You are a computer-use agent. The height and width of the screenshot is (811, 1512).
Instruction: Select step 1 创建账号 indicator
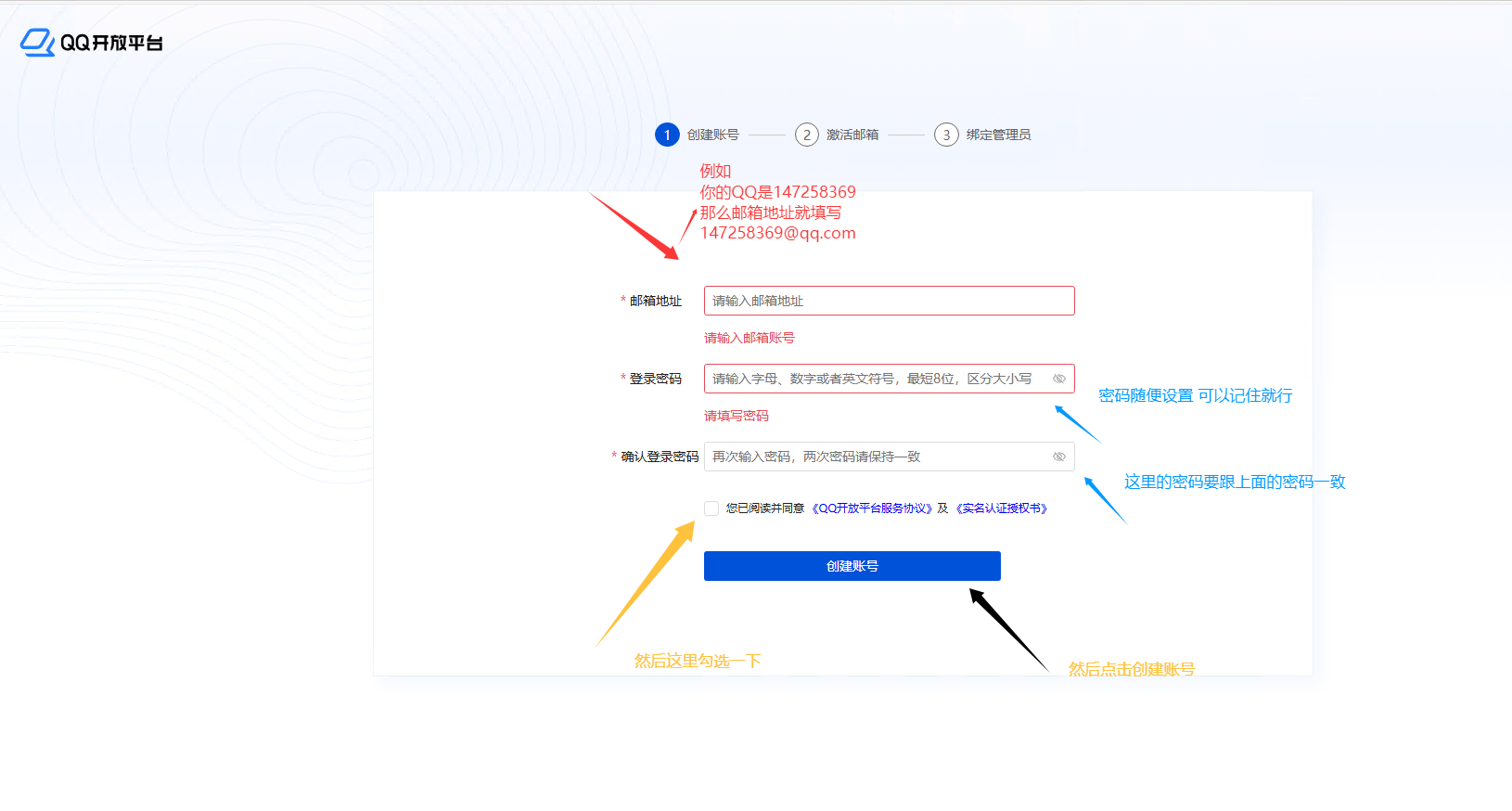tap(698, 135)
